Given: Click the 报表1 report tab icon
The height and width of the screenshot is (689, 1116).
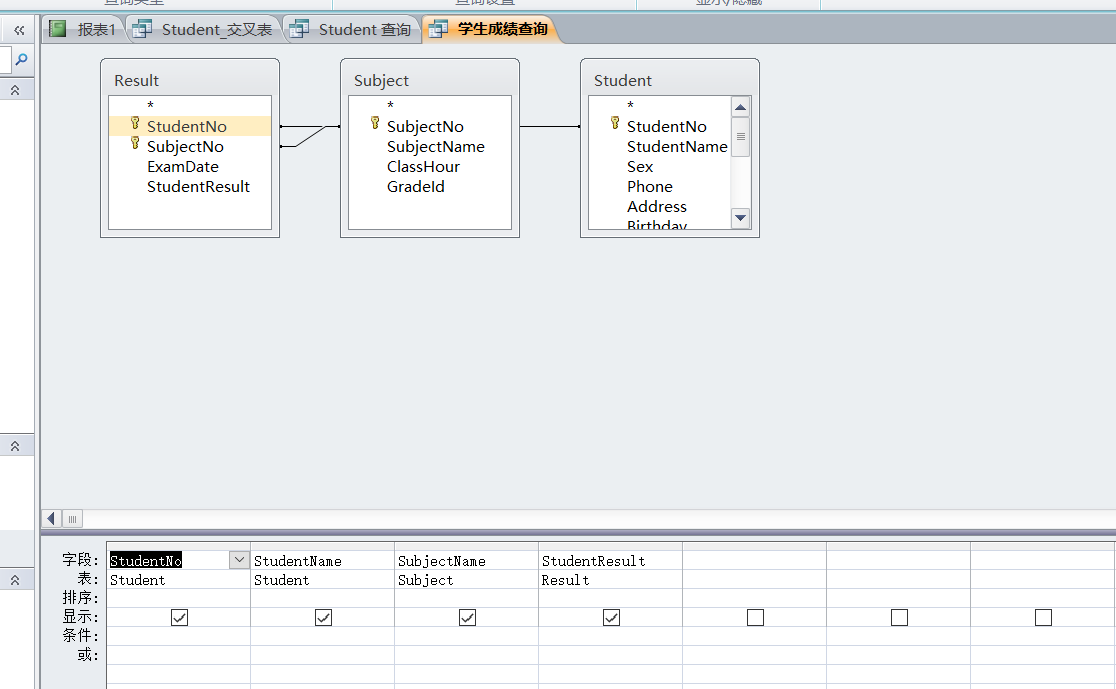Looking at the screenshot, I should [x=58, y=30].
